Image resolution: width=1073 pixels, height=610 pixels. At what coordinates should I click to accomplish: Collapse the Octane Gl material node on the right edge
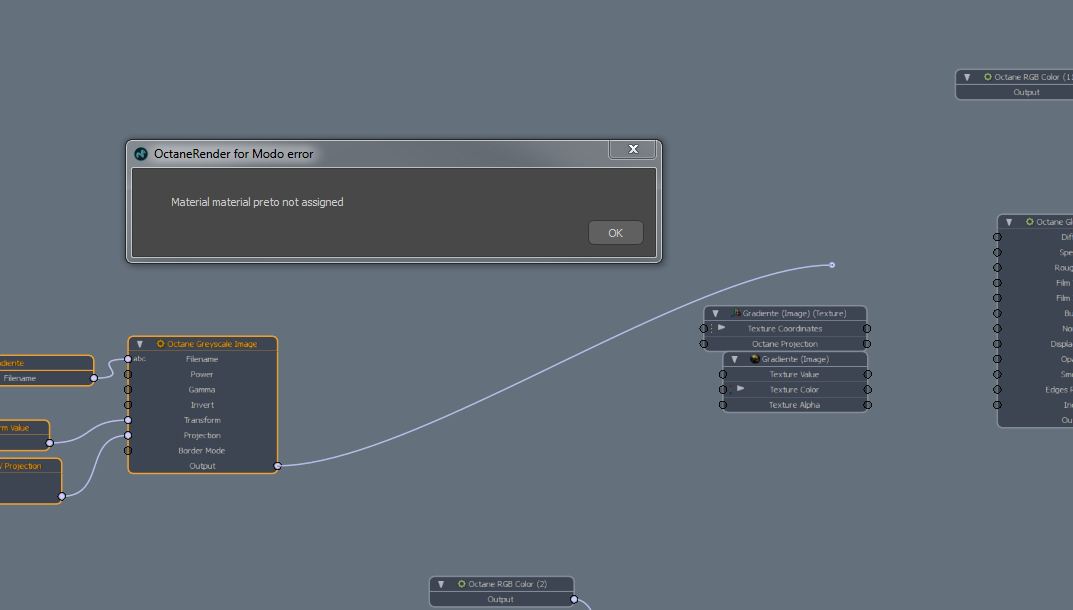[x=1009, y=223]
